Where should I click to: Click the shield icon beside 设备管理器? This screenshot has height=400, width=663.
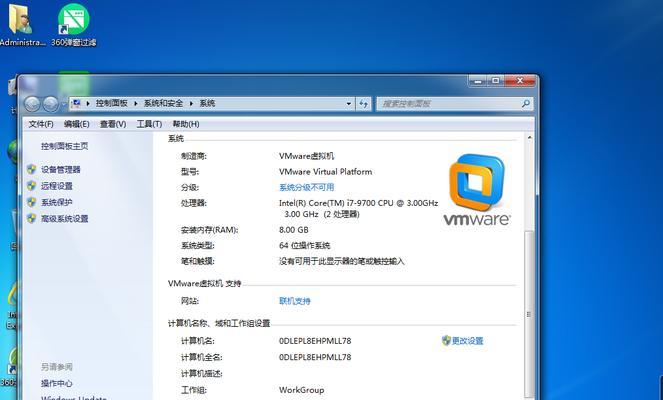[x=31, y=170]
